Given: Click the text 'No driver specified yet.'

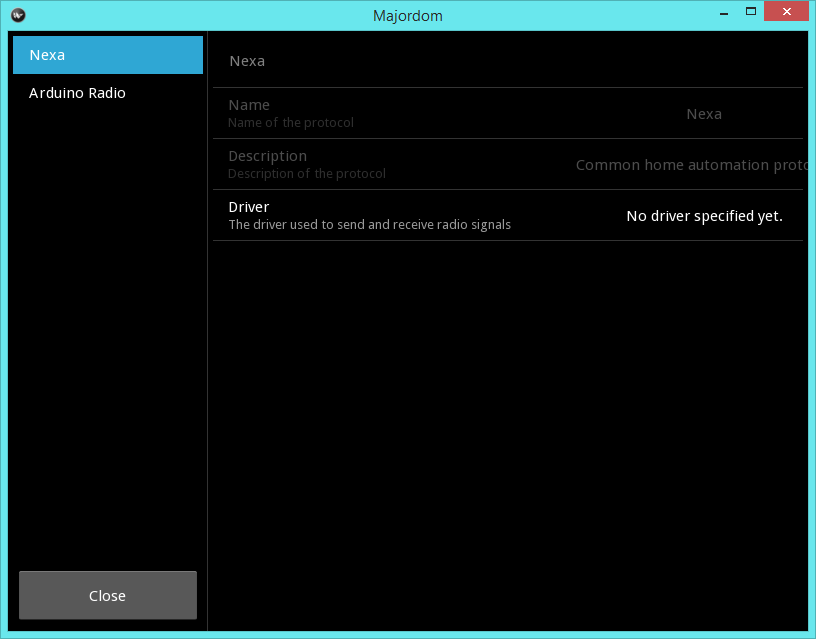Looking at the screenshot, I should (704, 216).
